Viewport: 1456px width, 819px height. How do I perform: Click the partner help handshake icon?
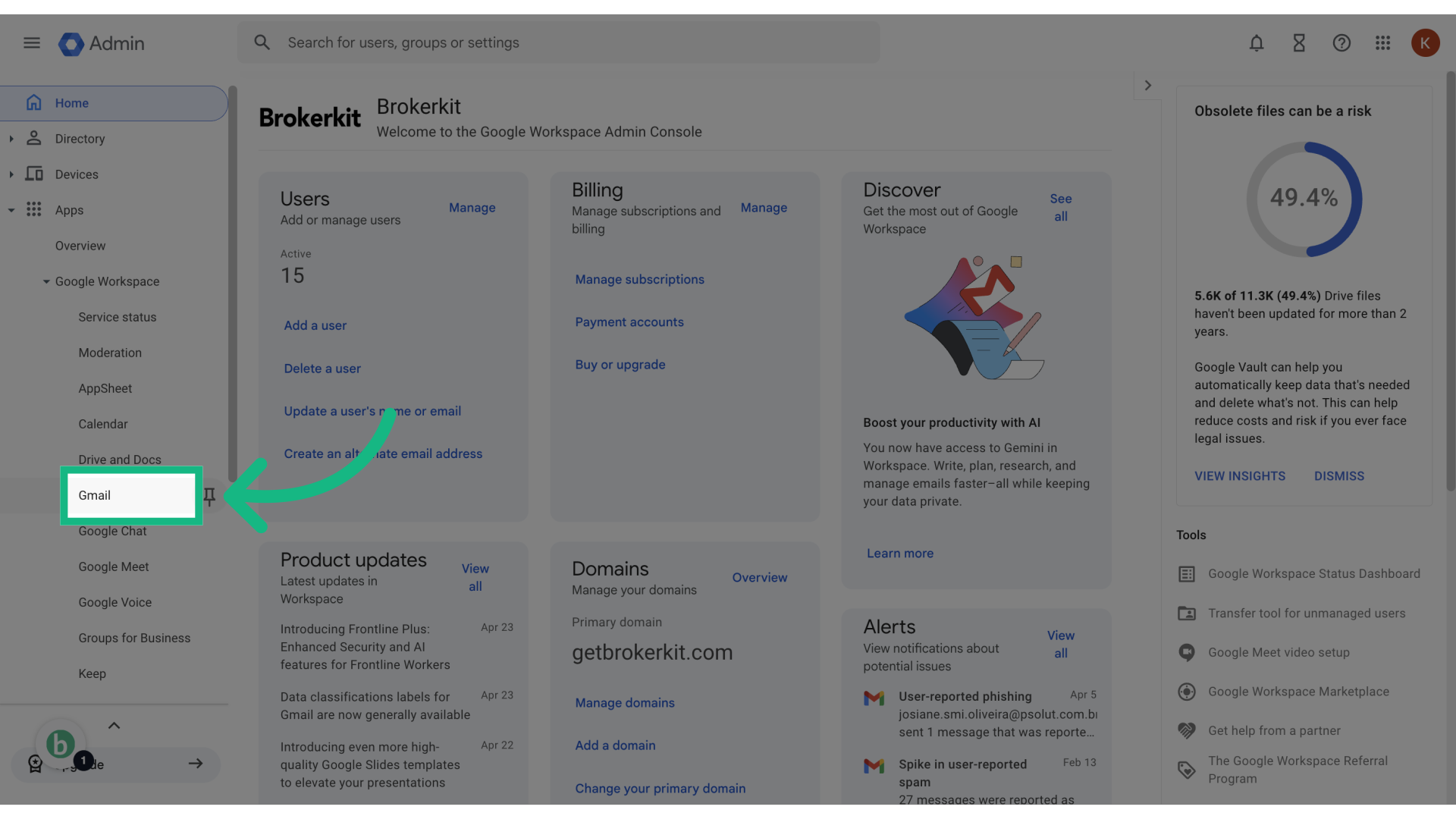1187,731
